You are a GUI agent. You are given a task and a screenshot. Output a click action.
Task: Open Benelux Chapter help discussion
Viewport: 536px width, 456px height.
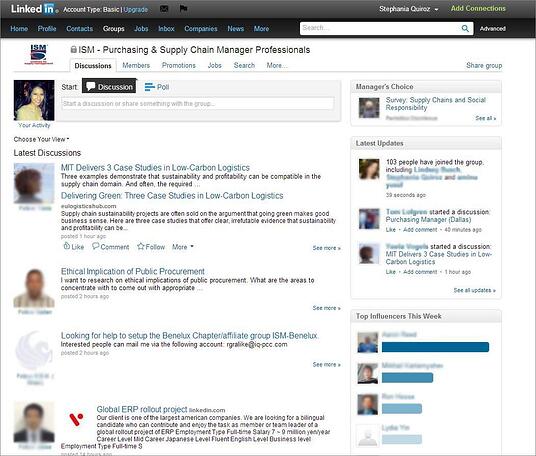pyautogui.click(x=189, y=336)
